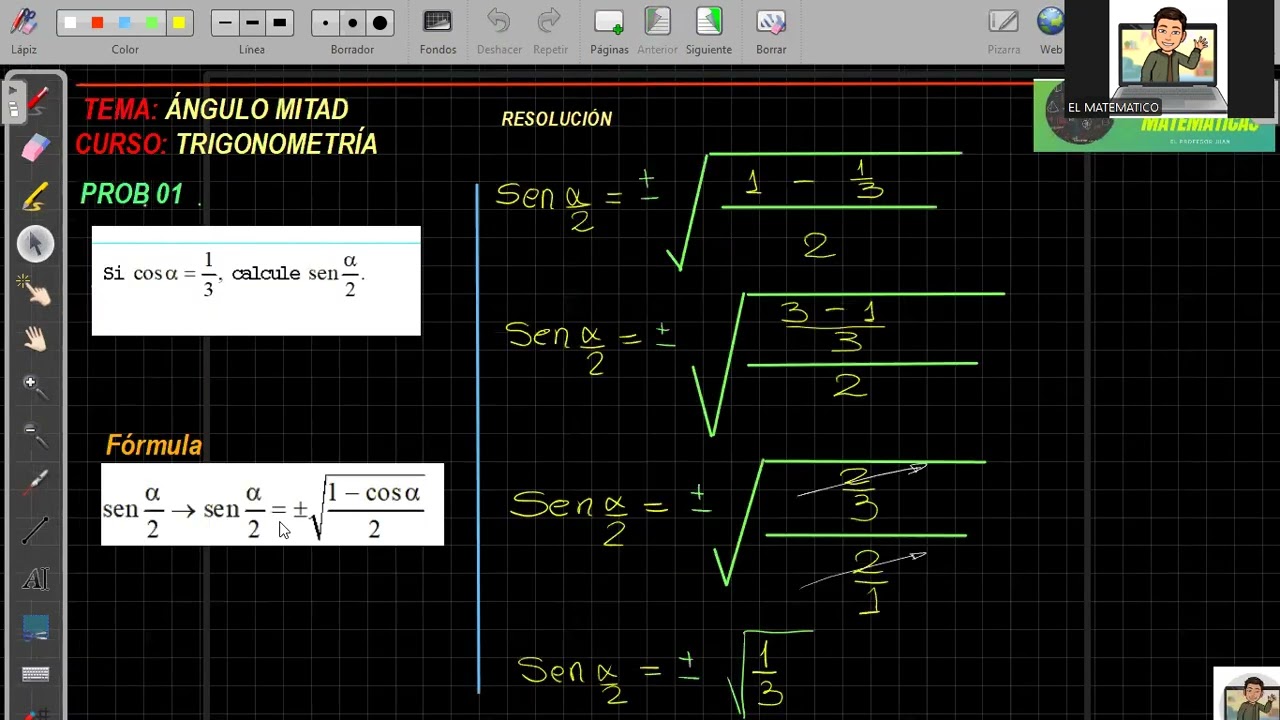
Task: Go to previous page with Anterior
Action: click(657, 31)
